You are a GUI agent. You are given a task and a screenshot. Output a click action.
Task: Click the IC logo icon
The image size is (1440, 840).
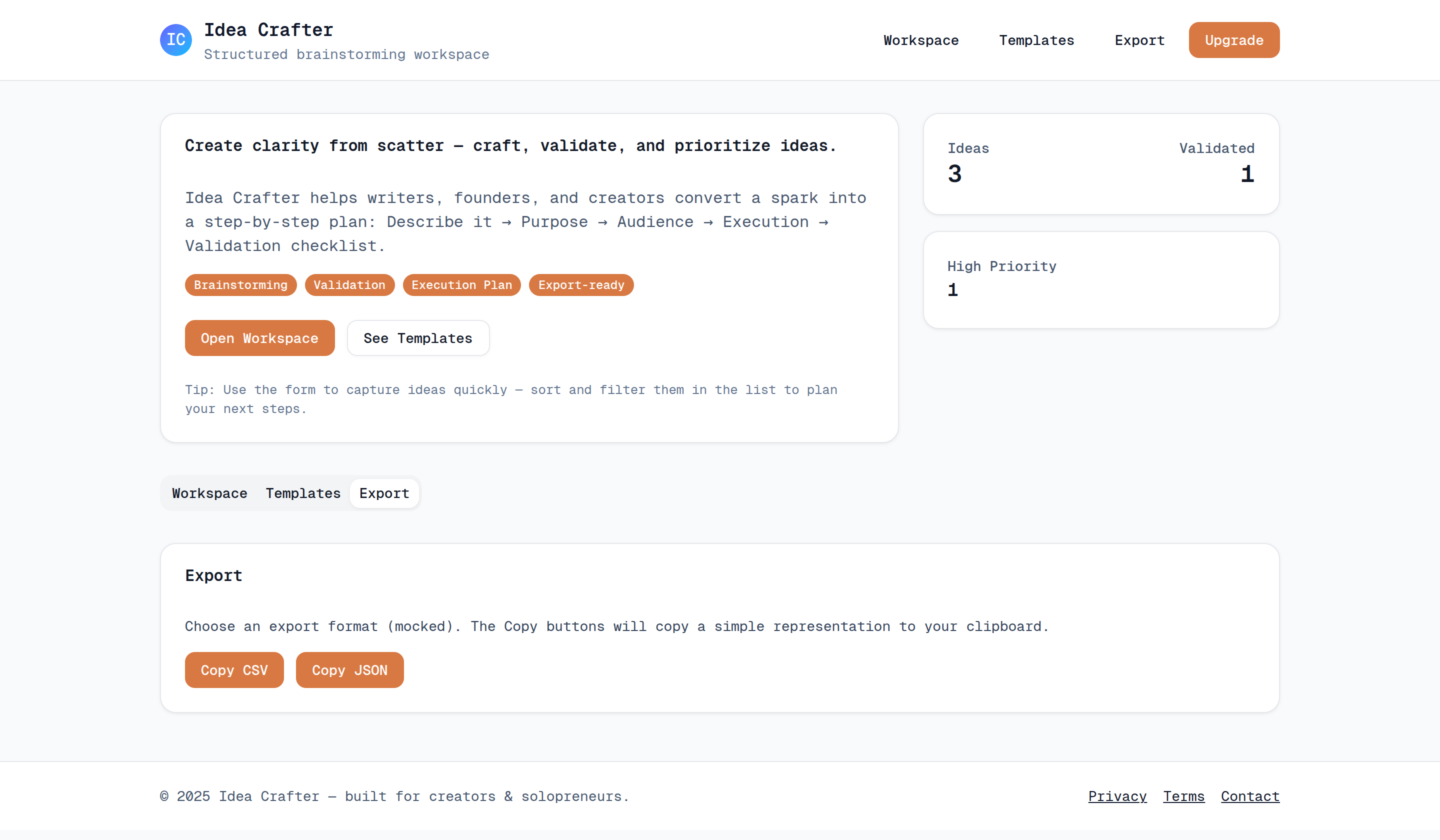175,40
